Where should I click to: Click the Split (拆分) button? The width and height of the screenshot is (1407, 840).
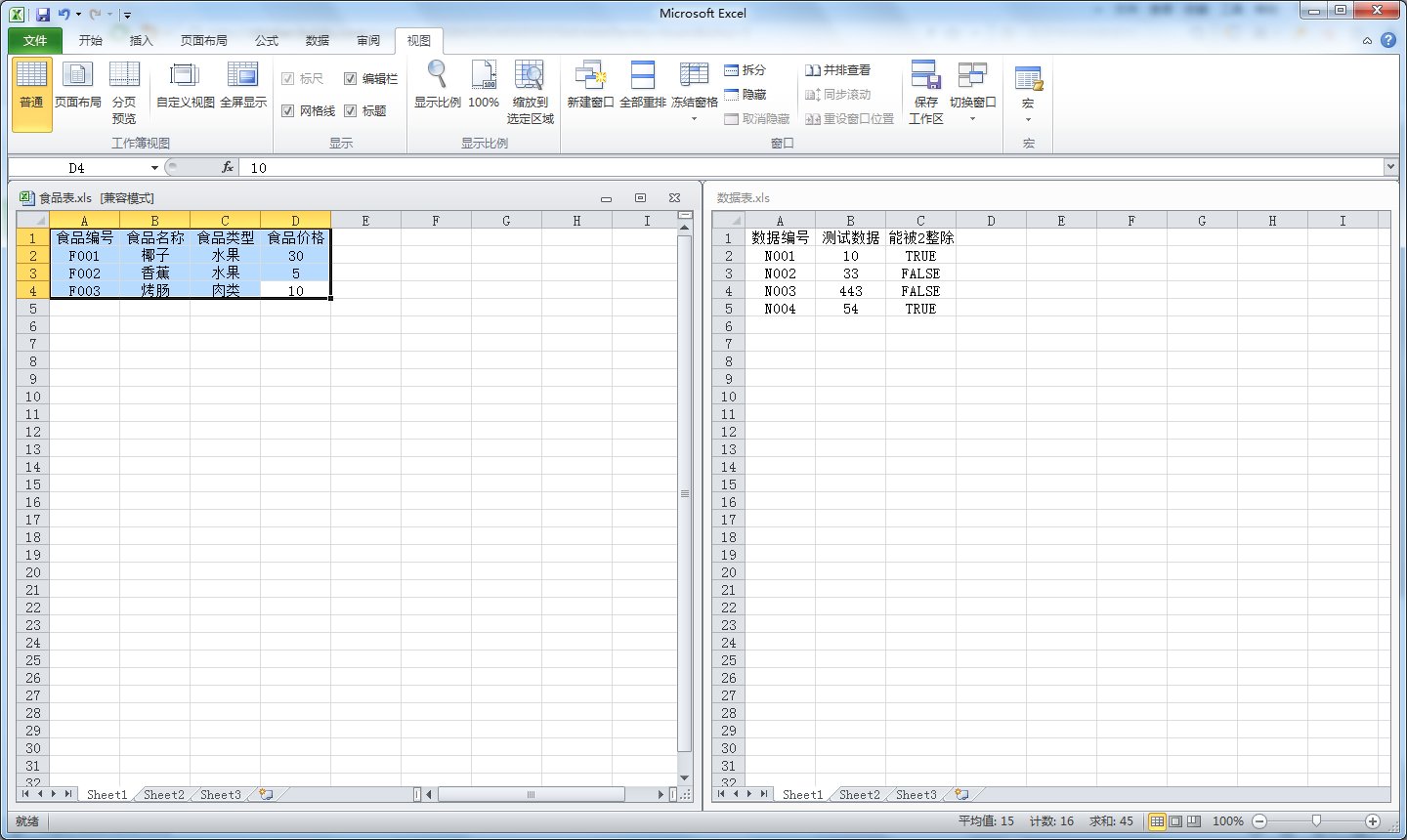click(746, 70)
